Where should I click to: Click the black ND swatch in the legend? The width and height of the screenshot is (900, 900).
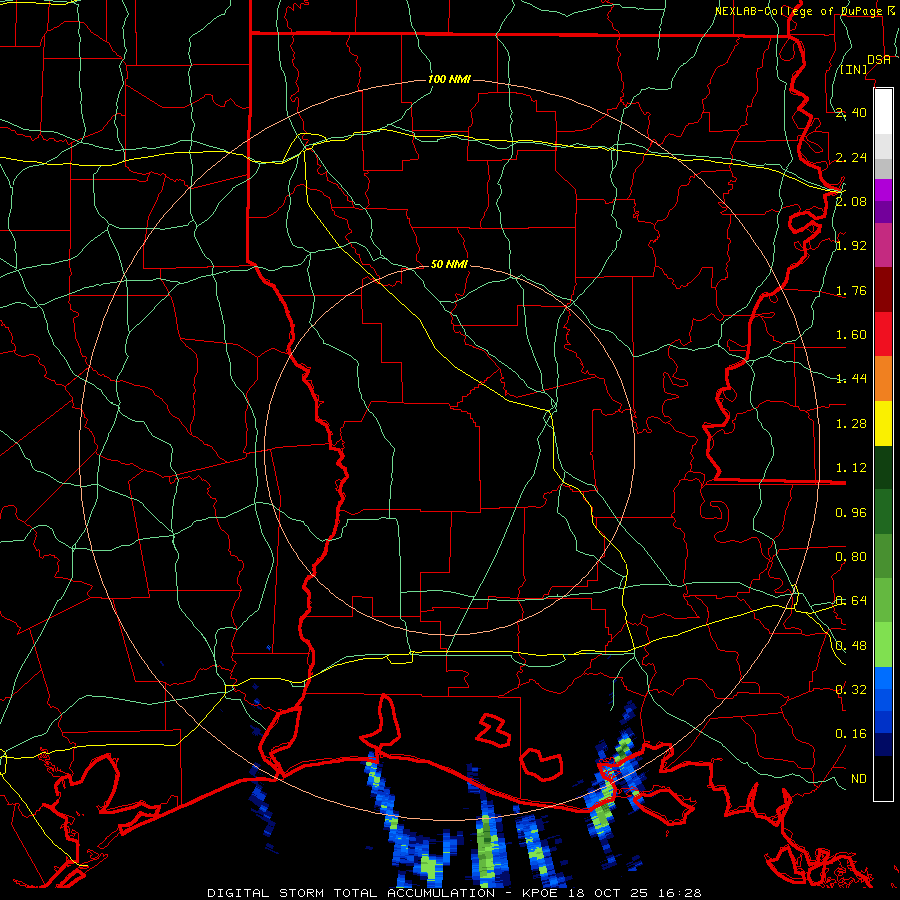point(883,778)
